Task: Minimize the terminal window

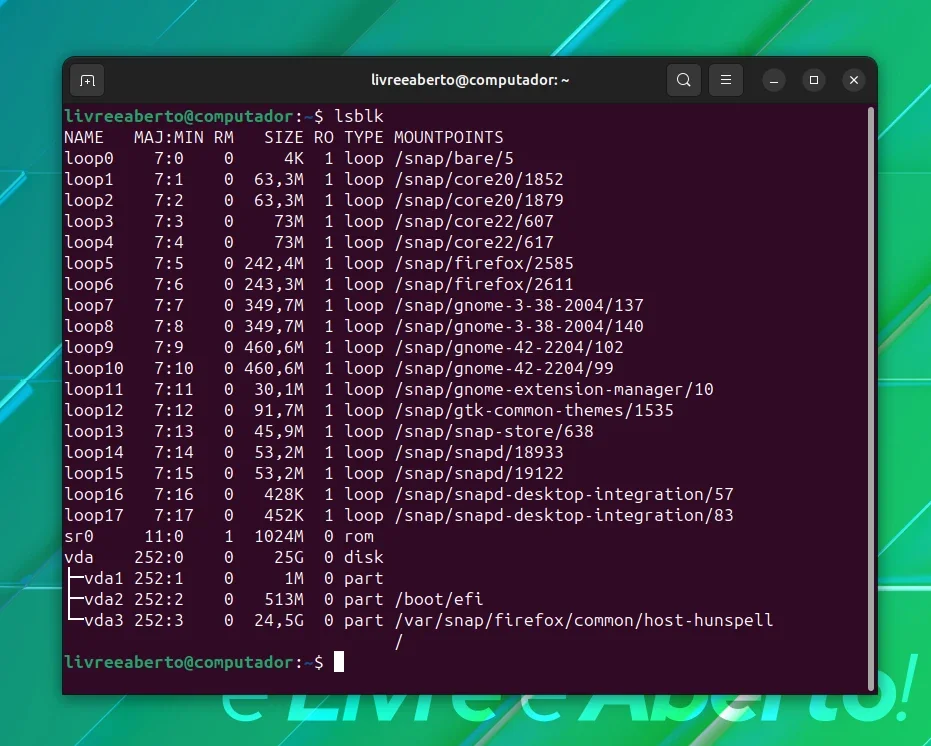Action: [x=774, y=80]
